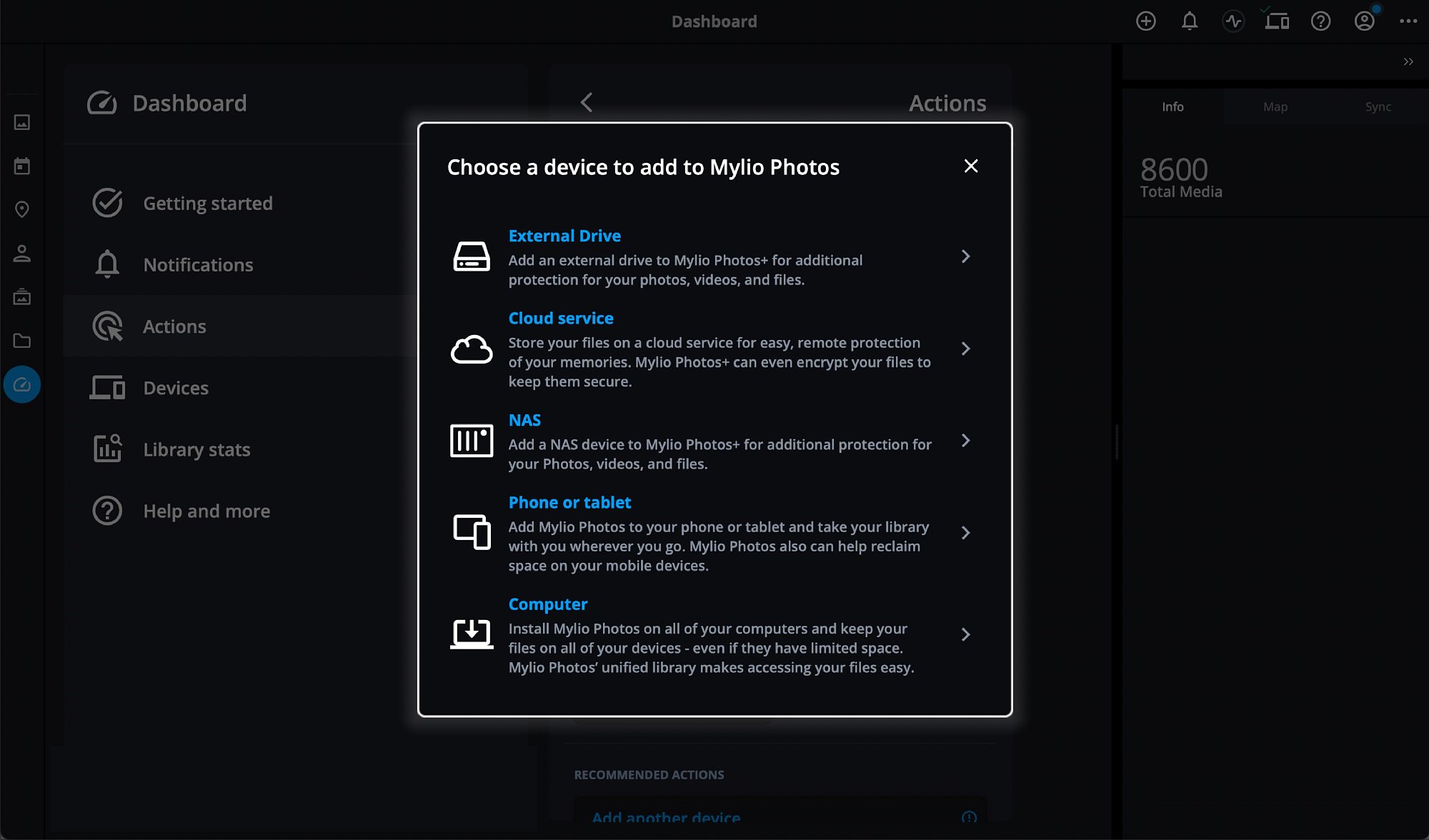Viewport: 1429px width, 840px height.
Task: Close the Choose a device dialog
Action: (x=970, y=166)
